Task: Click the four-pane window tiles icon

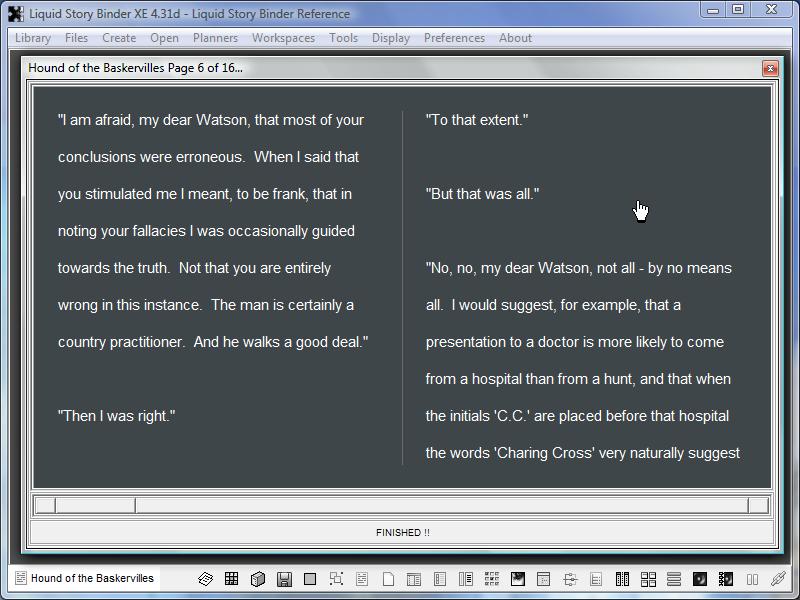Action: (x=648, y=579)
